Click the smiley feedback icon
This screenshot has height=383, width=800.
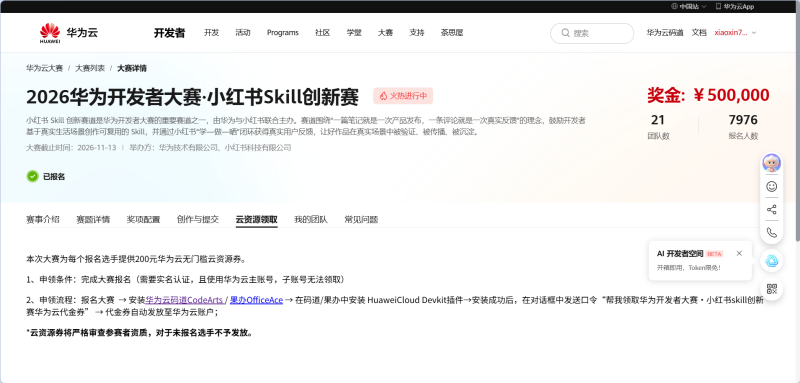pyautogui.click(x=771, y=186)
